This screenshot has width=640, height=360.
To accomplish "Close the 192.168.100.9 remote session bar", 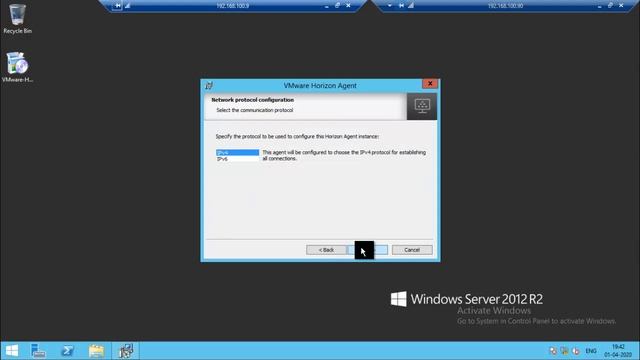I will click(348, 6).
